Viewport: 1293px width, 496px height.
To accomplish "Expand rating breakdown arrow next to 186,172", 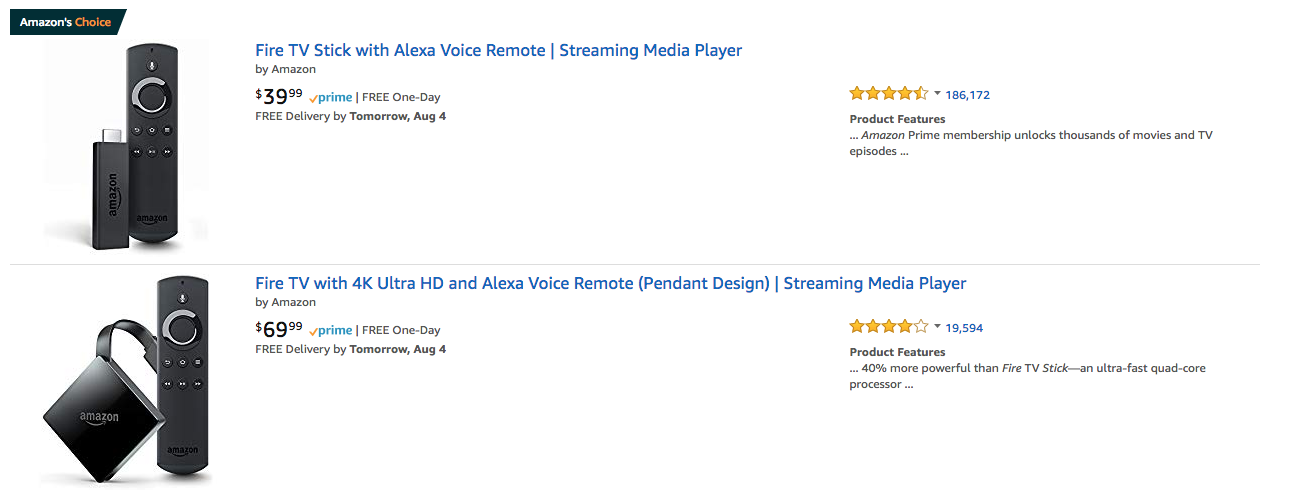I will pos(937,94).
